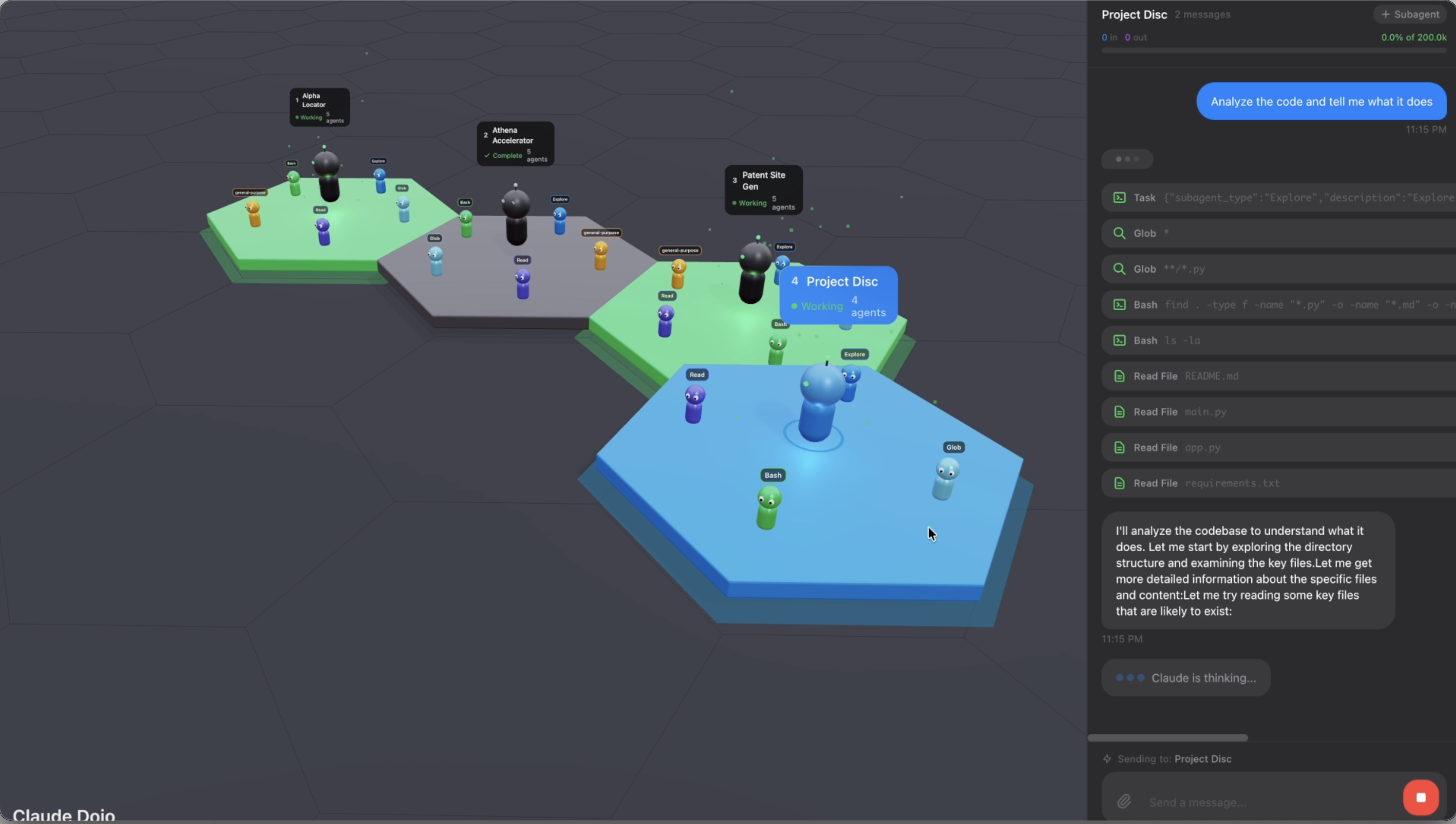Select the Project Disc info card in the 3D view
1456x824 pixels.
(838, 294)
